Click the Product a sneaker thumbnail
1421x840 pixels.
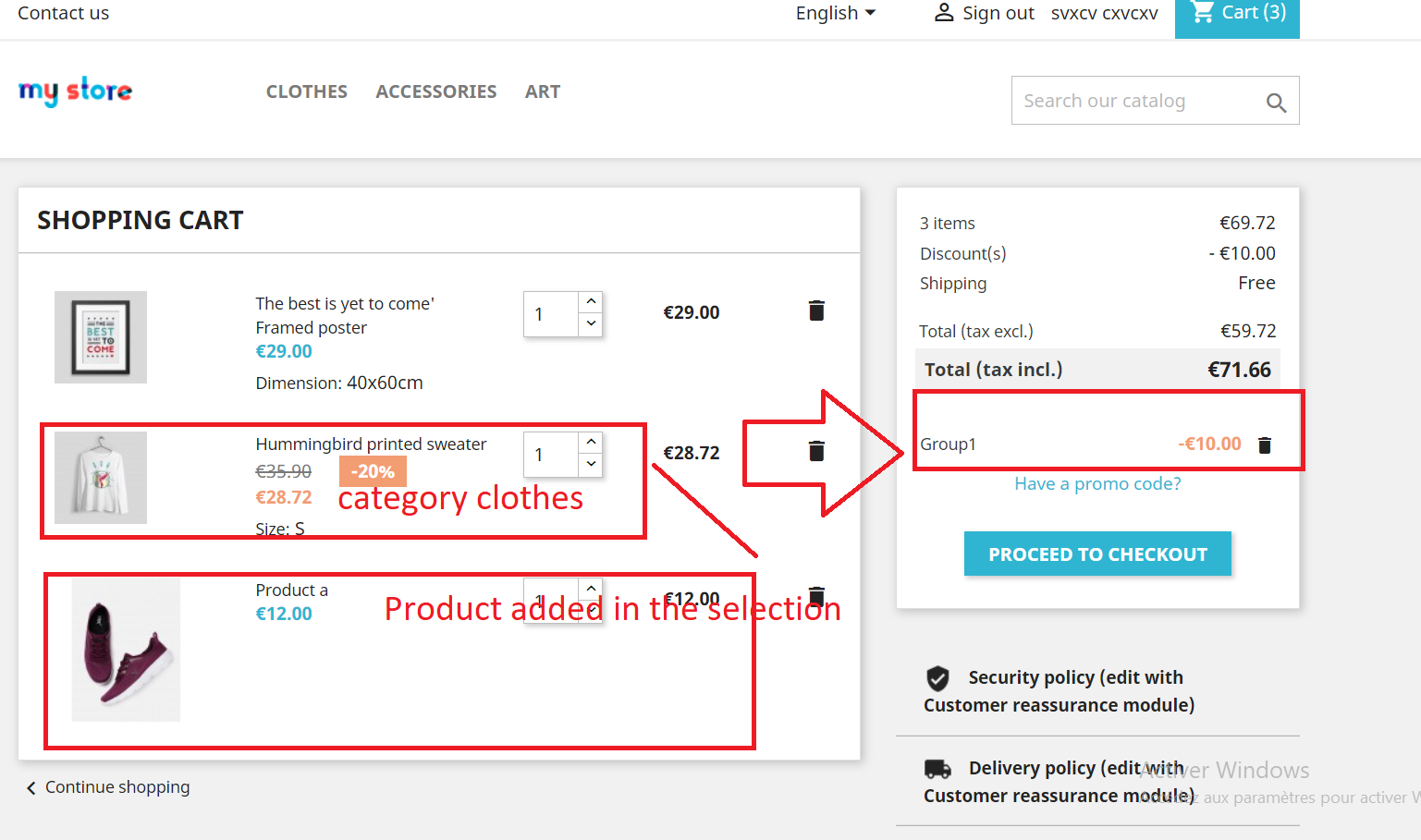126,649
